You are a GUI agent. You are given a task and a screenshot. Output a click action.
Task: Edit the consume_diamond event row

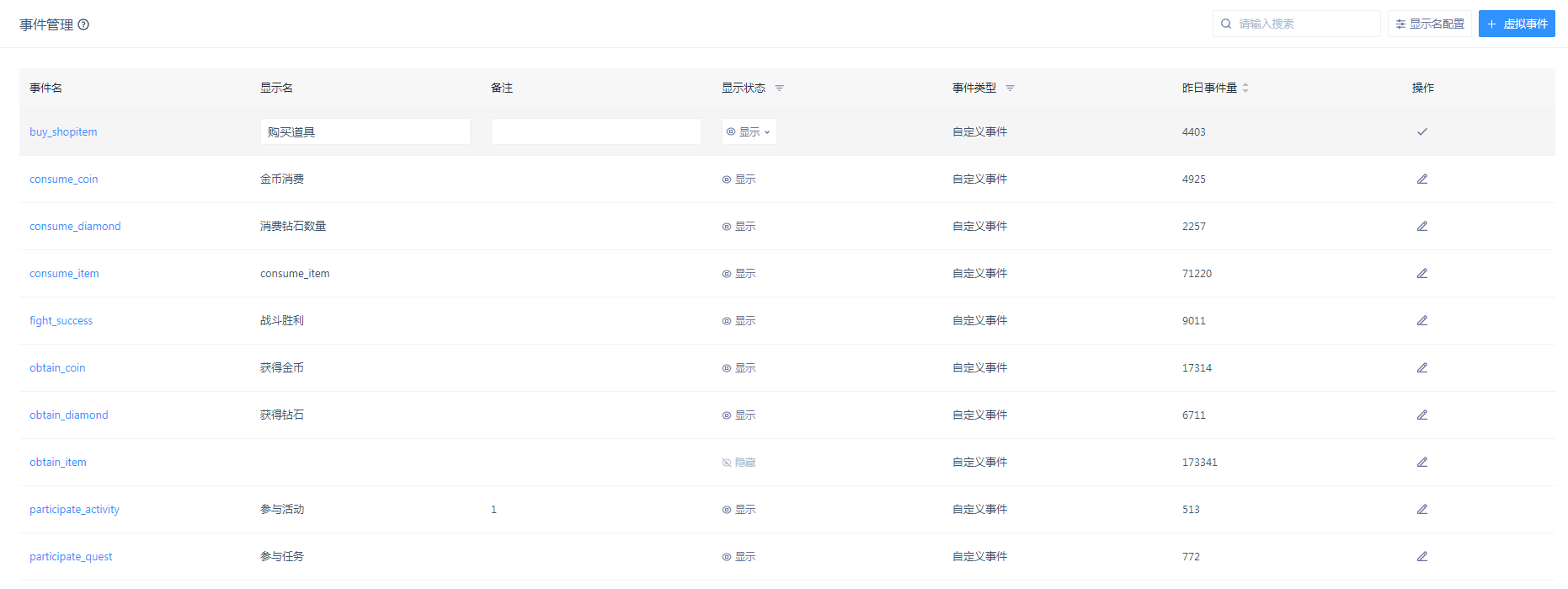coord(1421,226)
